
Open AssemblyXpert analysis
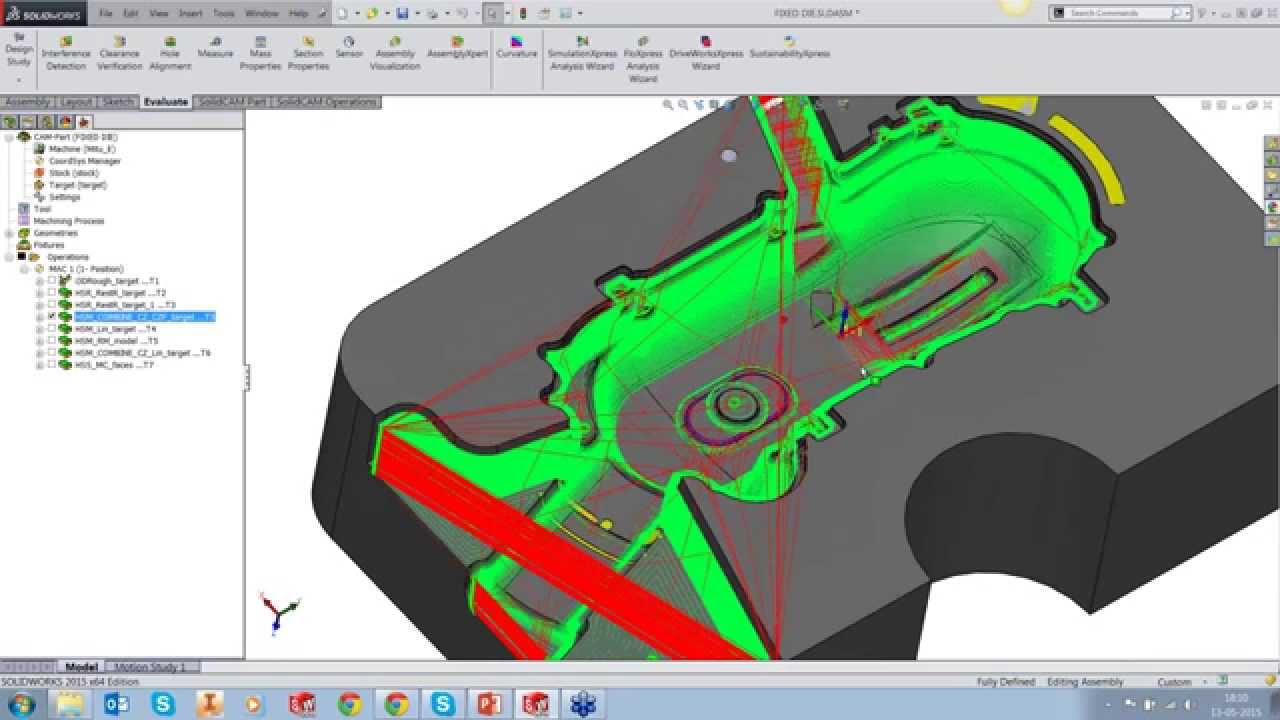pyautogui.click(x=457, y=47)
